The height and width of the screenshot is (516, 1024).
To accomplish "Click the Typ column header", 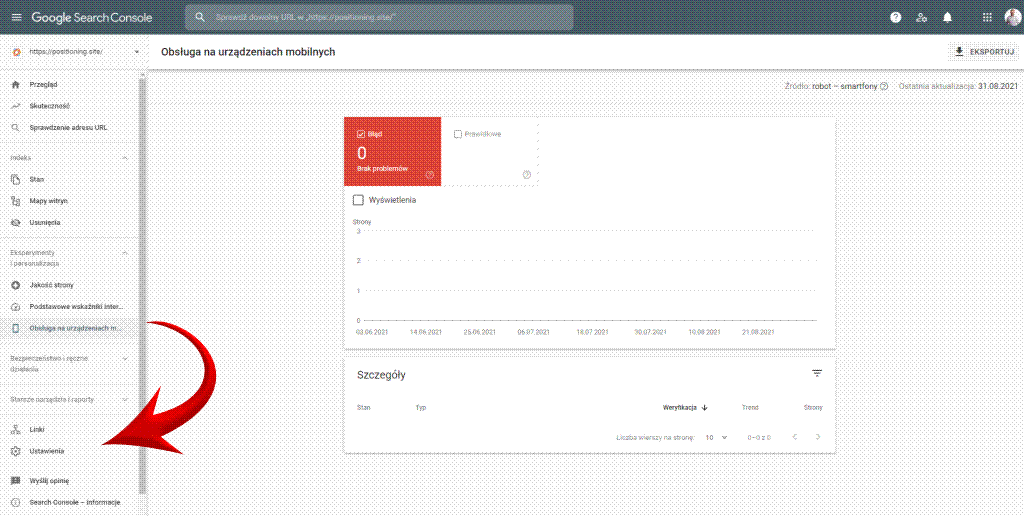I will 421,408.
